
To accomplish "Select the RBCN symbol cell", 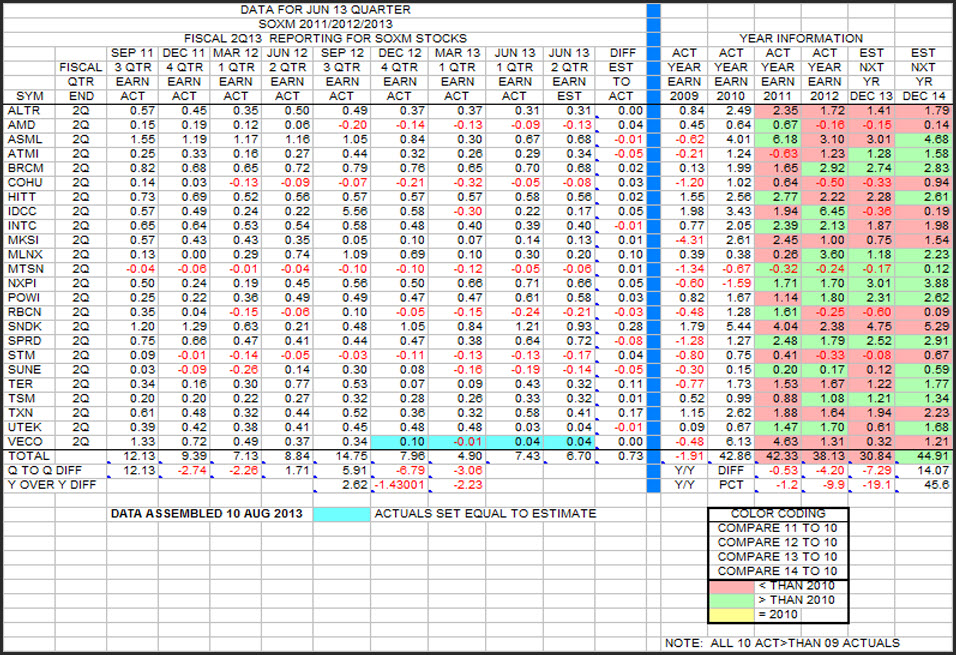I will click(x=29, y=312).
